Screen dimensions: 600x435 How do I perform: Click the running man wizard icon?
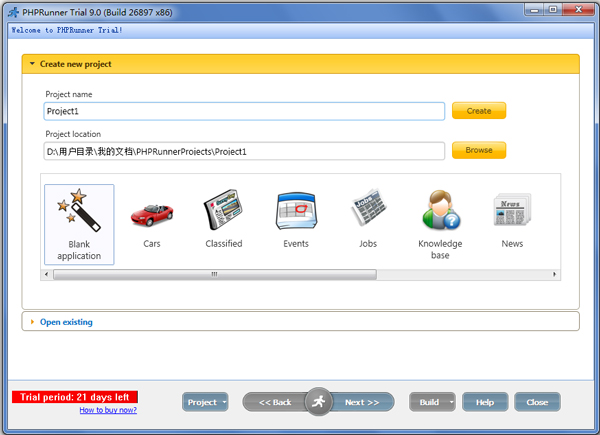click(318, 402)
